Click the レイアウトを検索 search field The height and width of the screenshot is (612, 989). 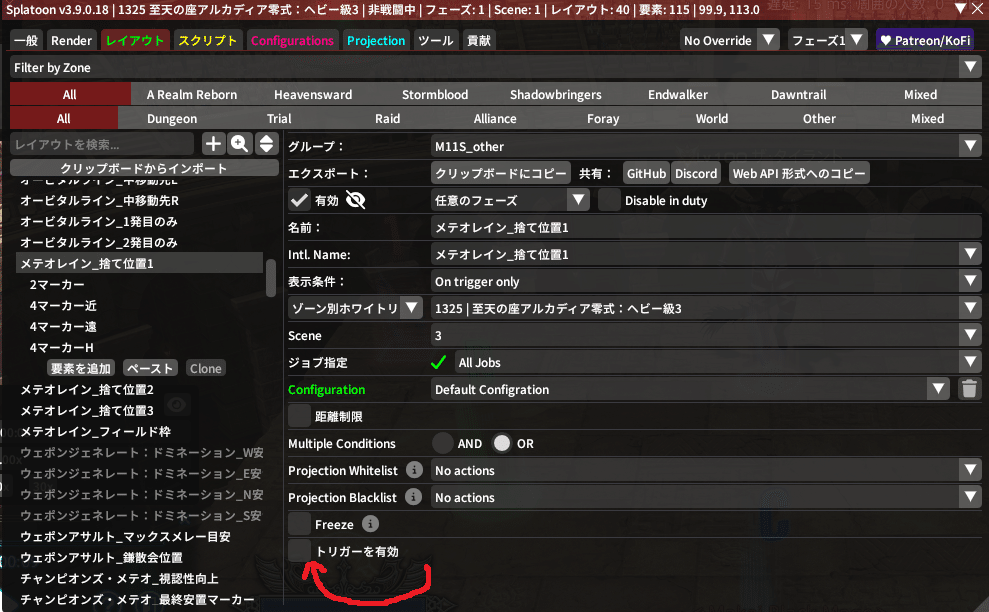point(104,145)
